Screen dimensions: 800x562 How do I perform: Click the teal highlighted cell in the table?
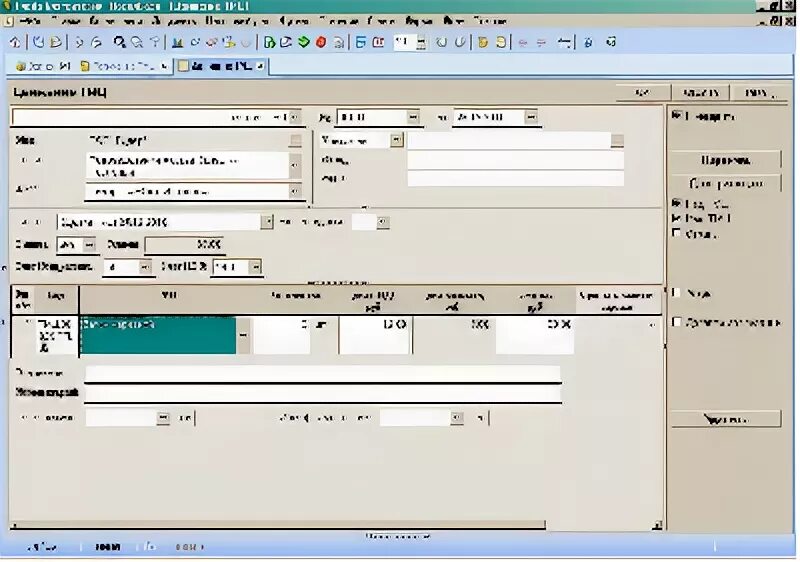pos(158,335)
